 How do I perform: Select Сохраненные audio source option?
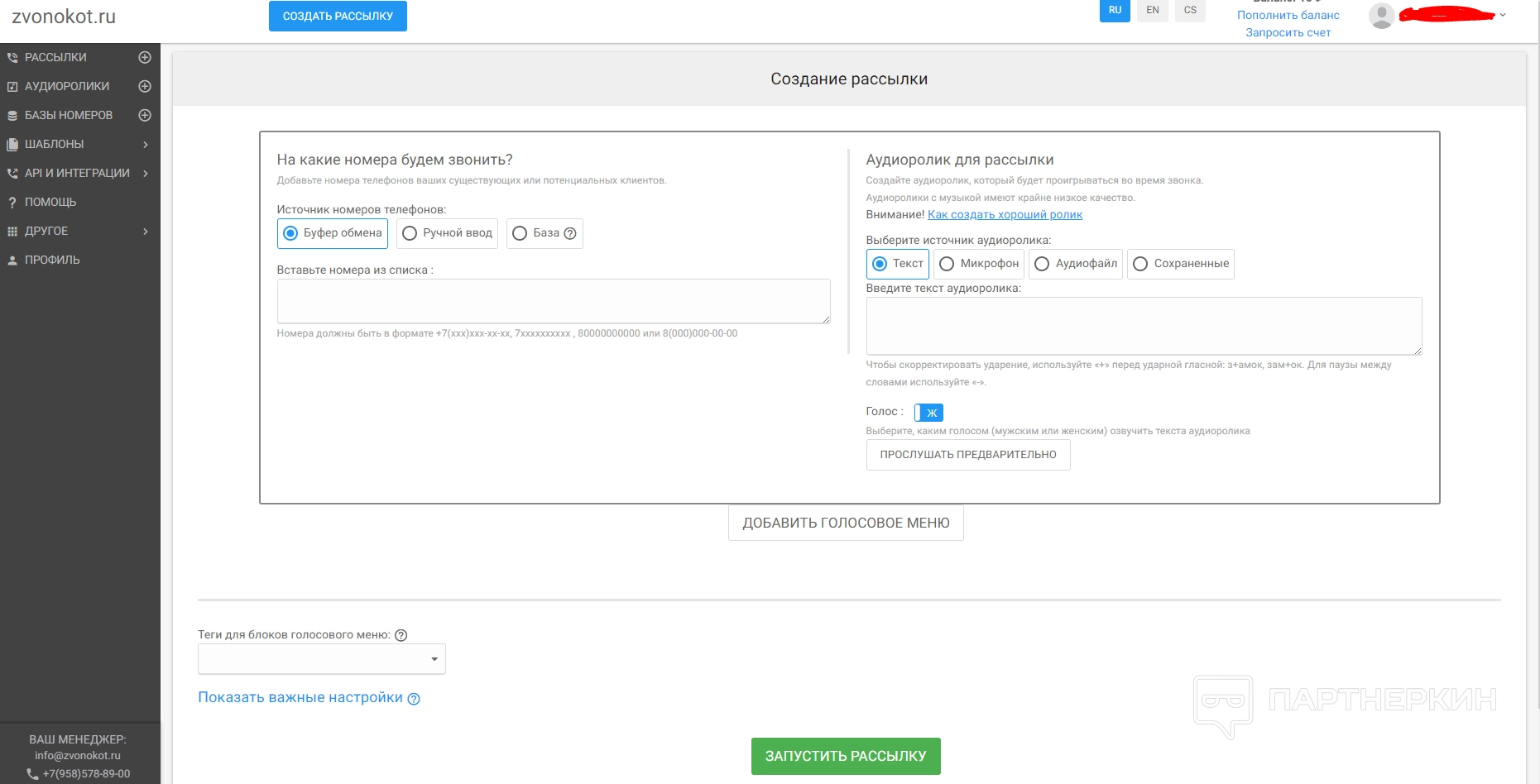coord(1140,264)
